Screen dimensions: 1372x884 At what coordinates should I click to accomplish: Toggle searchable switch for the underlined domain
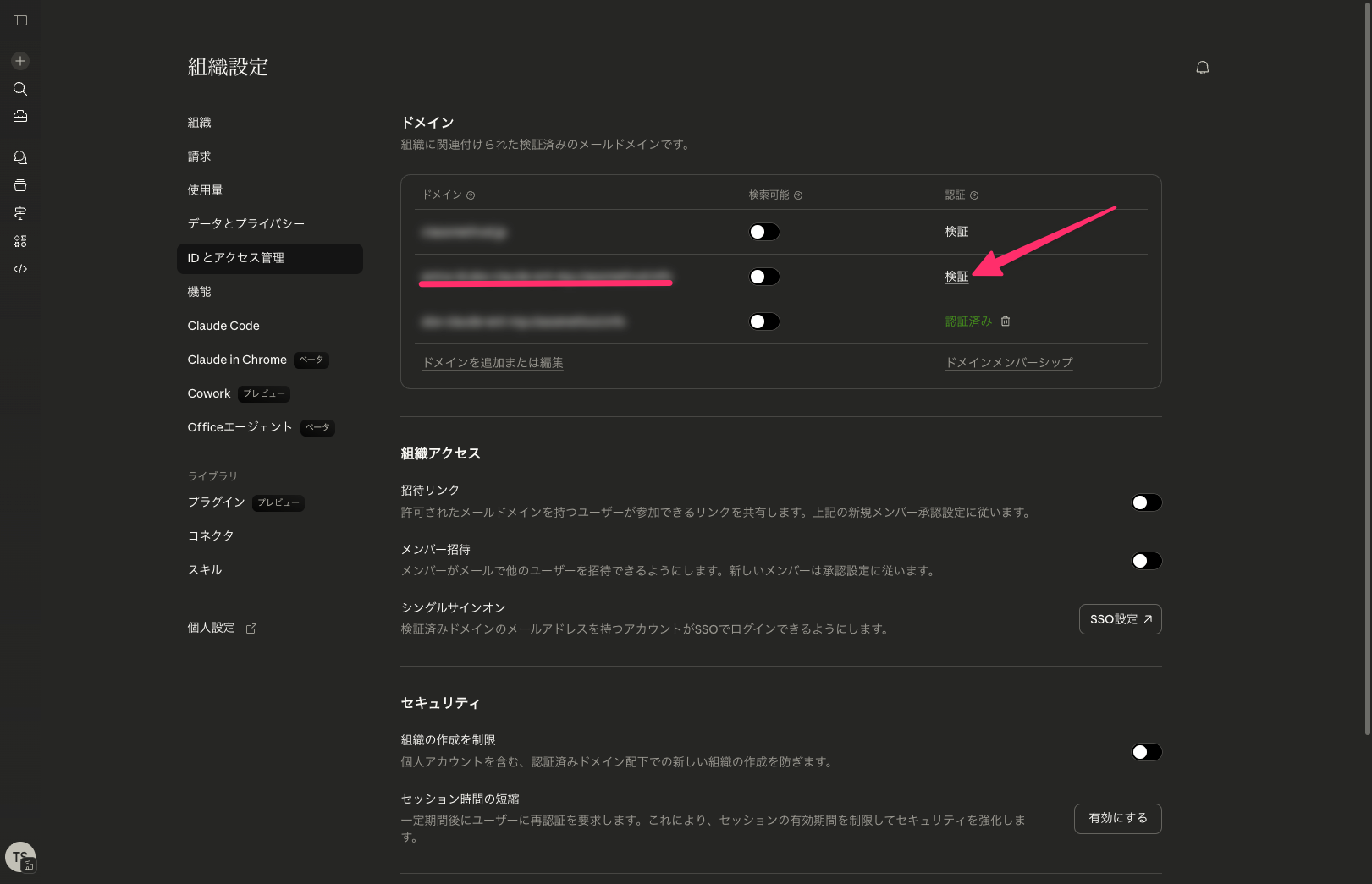pyautogui.click(x=763, y=277)
